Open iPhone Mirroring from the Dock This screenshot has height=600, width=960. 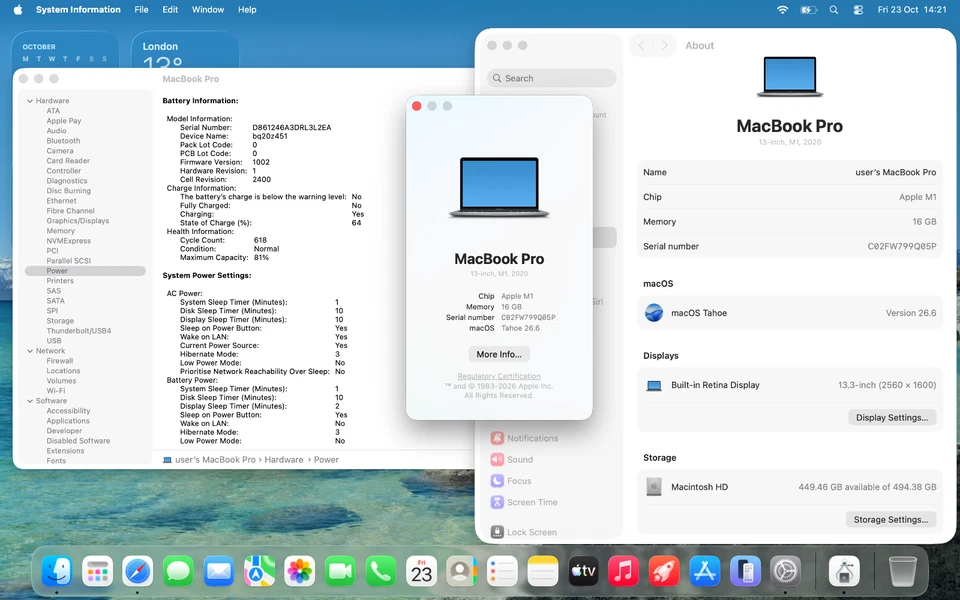pos(745,572)
